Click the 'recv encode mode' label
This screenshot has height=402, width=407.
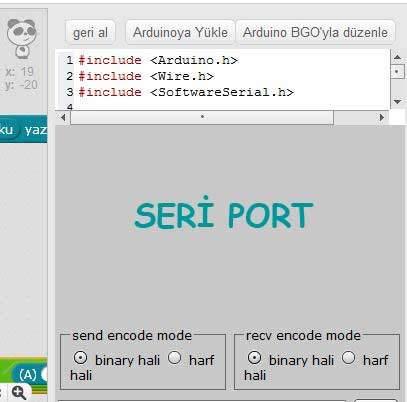[x=303, y=335]
